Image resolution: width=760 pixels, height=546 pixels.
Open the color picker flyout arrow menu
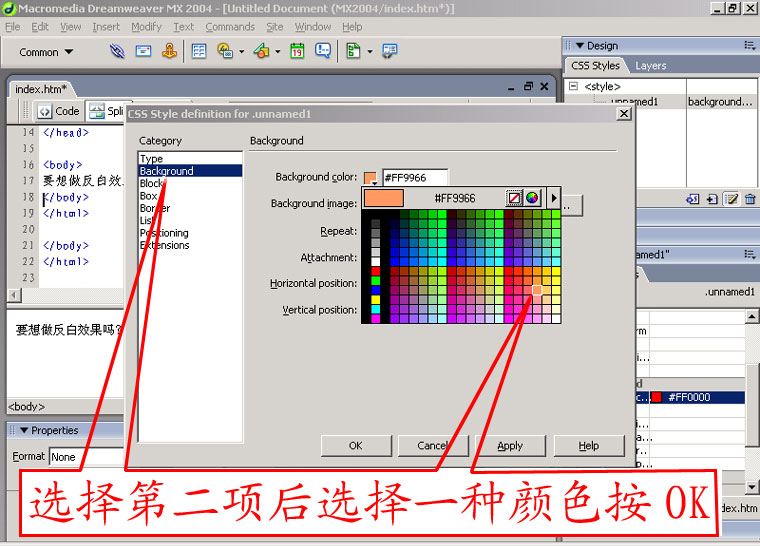tap(554, 198)
